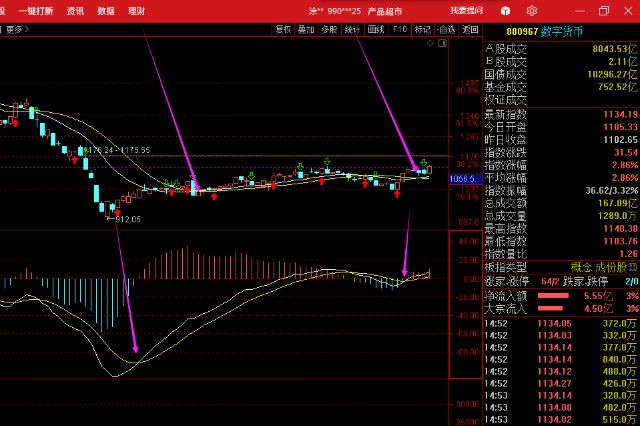Click the green up arrow signal marker near latest candle
The width and height of the screenshot is (640, 426).
(x=424, y=162)
